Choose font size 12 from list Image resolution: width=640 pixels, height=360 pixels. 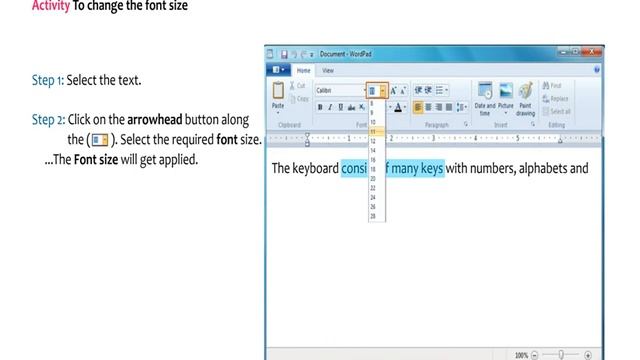pos(376,141)
